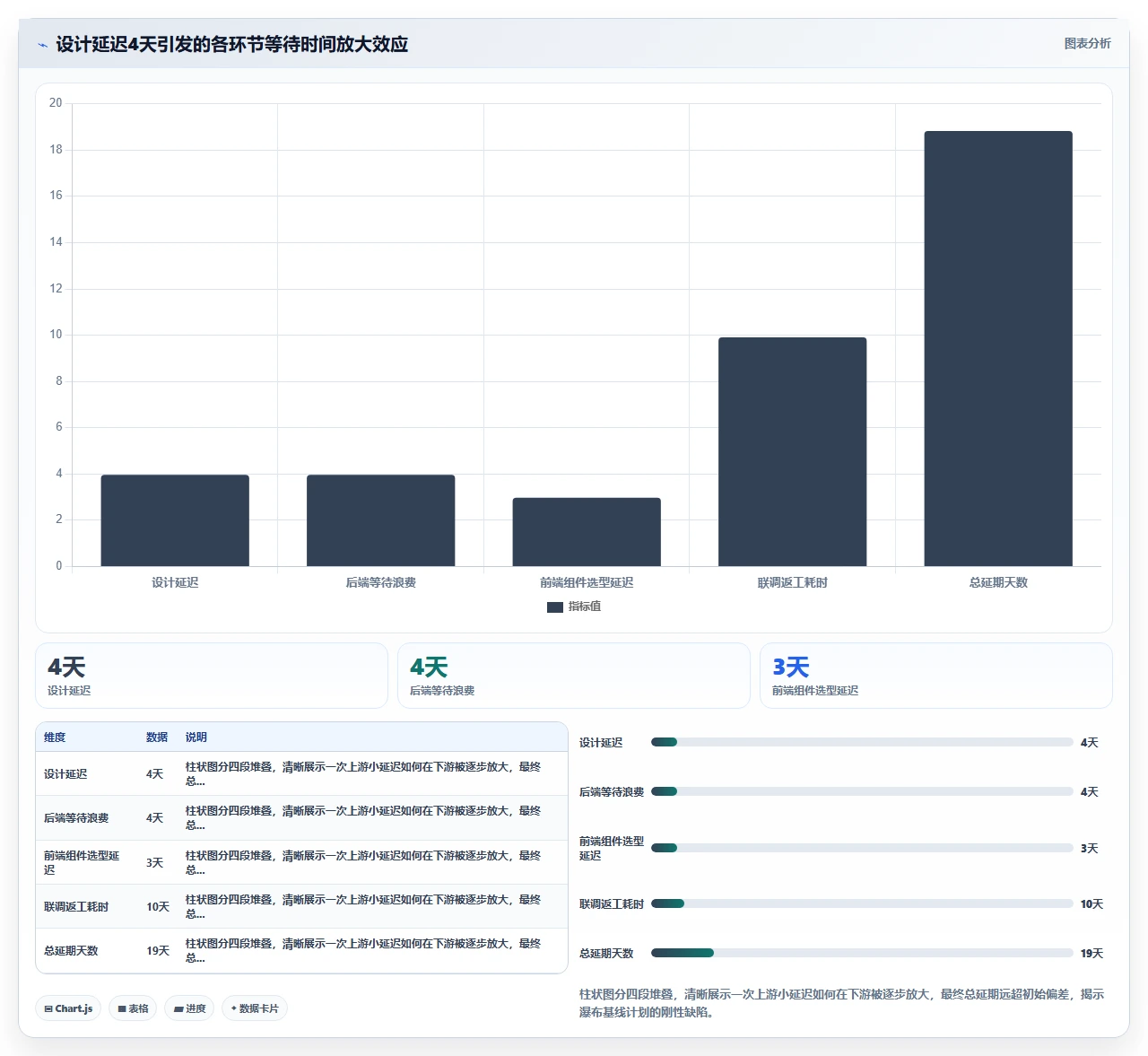Click the 总延期天数 bar in chart
The image size is (1148, 1056).
click(x=998, y=348)
